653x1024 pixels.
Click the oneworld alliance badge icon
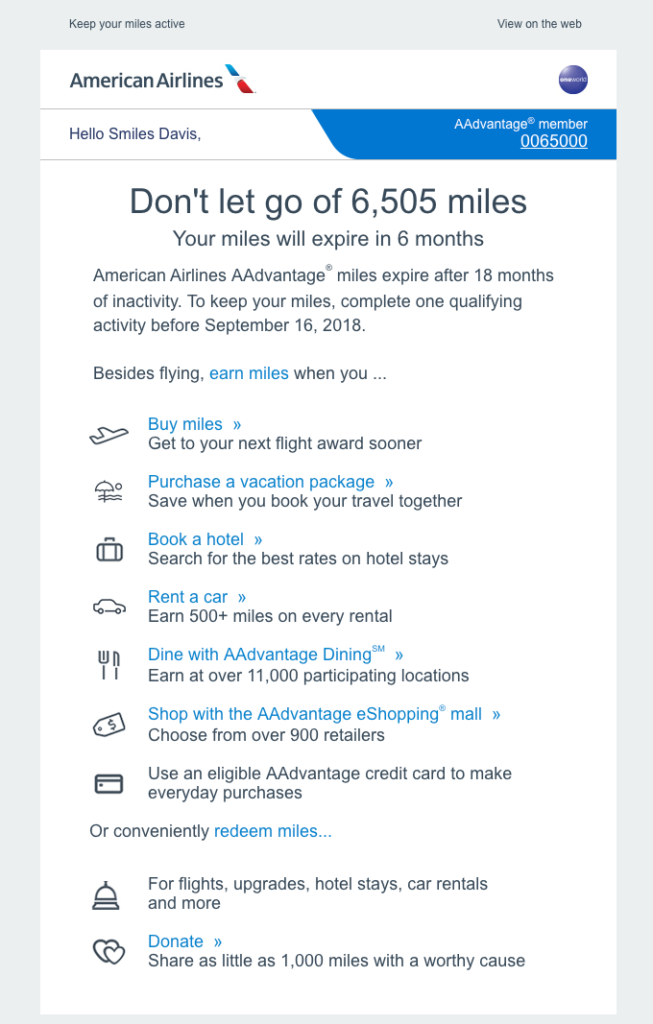(573, 80)
